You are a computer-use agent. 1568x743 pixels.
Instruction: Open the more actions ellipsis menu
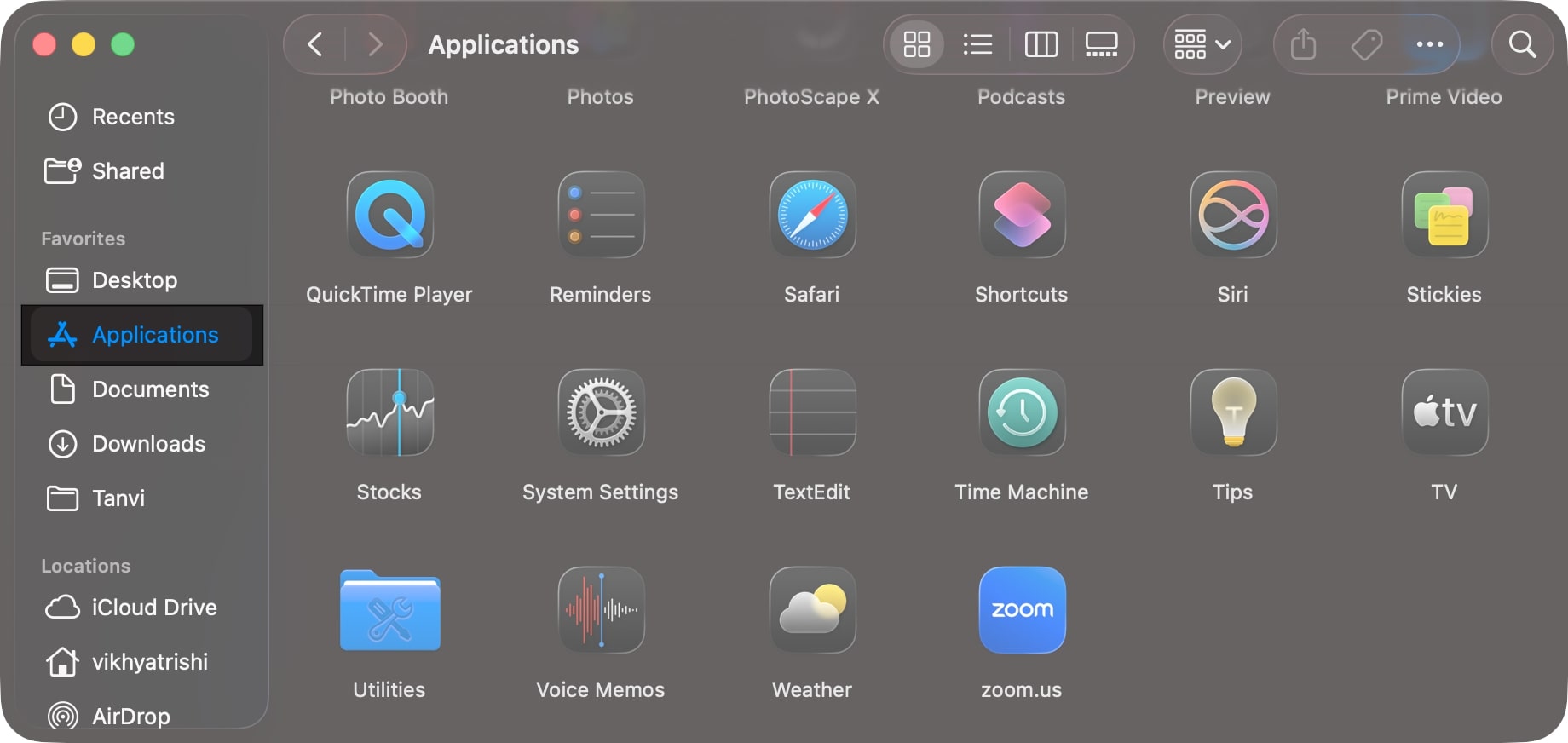(1429, 44)
